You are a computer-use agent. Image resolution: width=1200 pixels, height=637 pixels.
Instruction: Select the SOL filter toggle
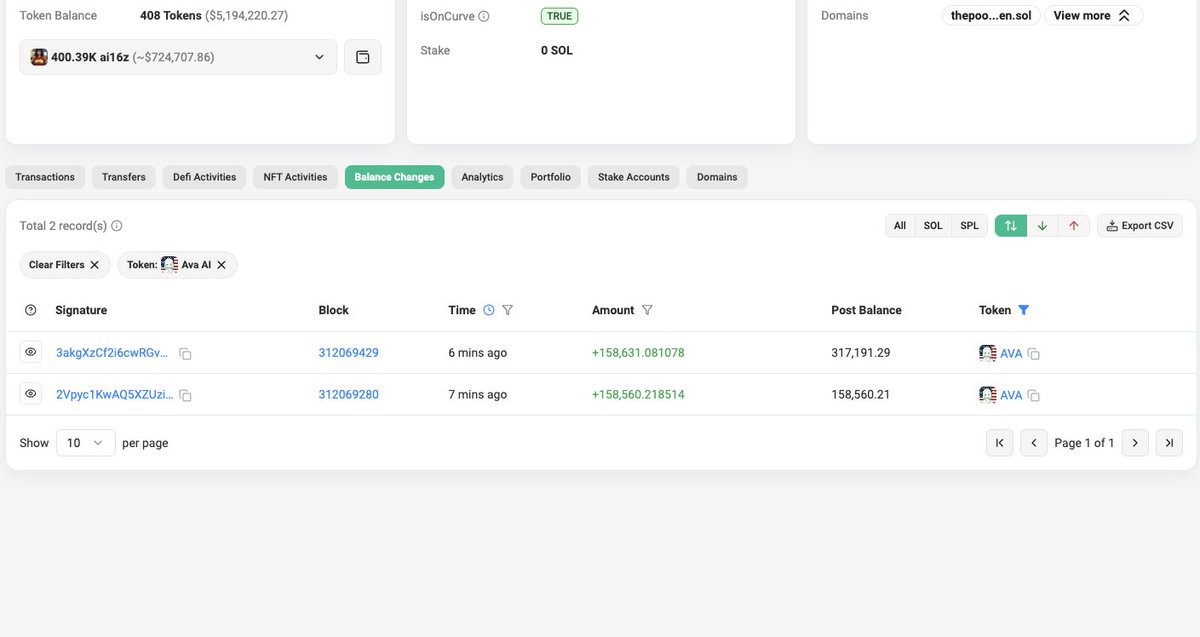pos(933,226)
